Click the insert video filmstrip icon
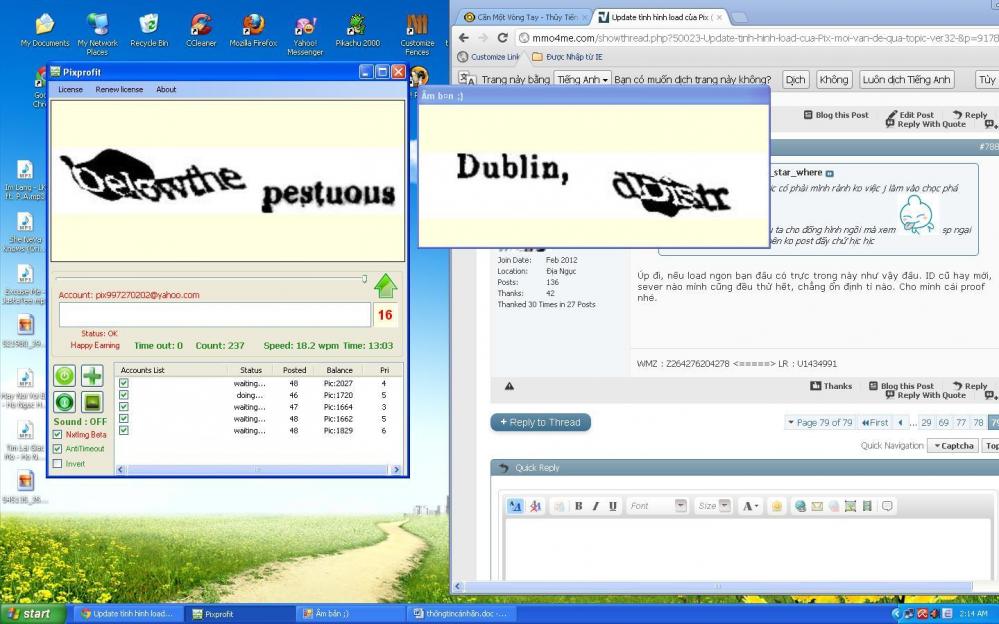 (x=866, y=505)
